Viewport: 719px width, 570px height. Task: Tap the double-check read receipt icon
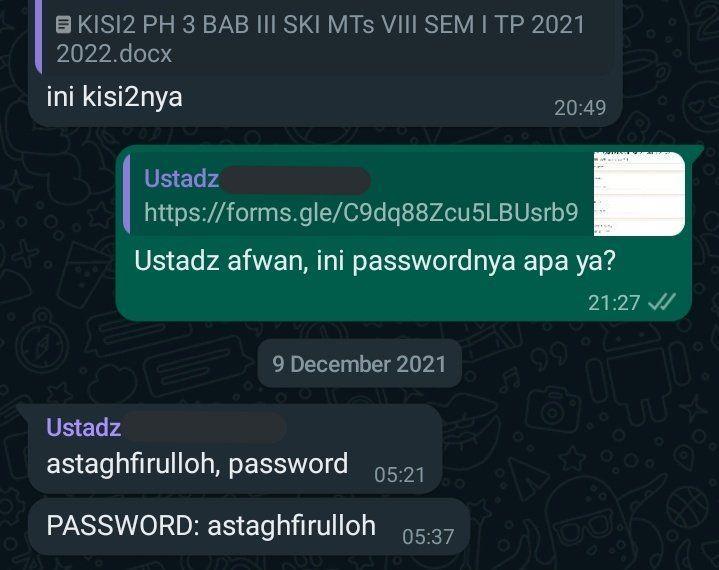[x=662, y=302]
